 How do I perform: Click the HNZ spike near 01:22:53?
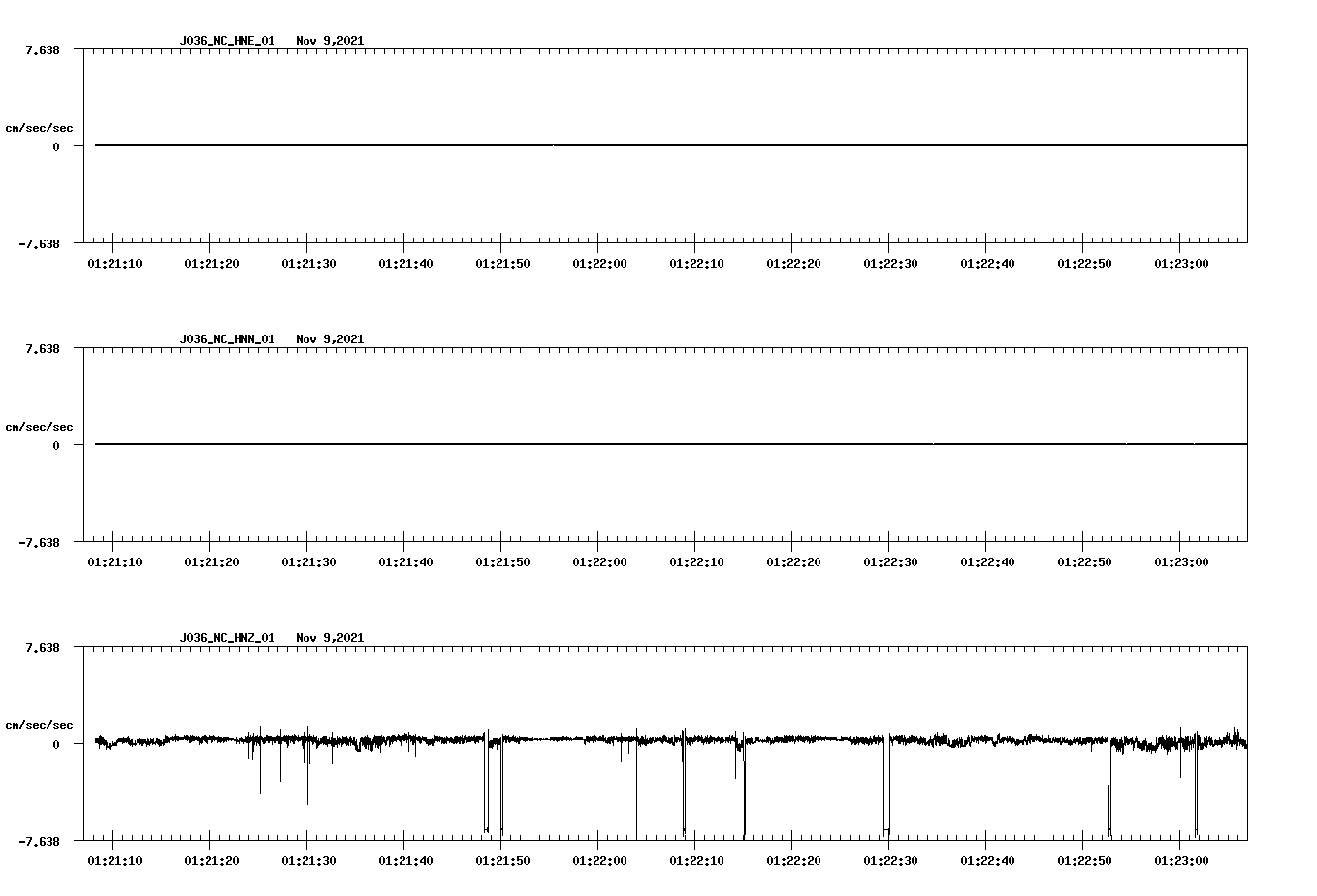pyautogui.click(x=1109, y=785)
